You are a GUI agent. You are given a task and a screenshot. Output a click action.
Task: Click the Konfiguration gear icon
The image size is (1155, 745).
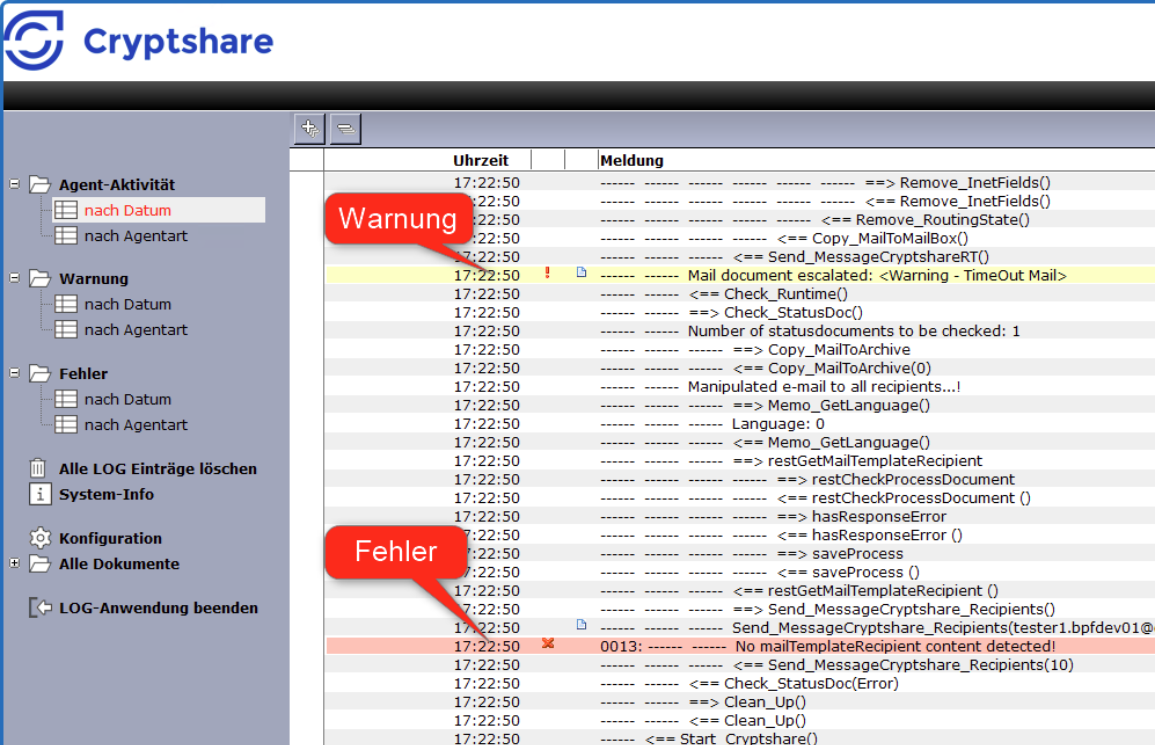40,538
